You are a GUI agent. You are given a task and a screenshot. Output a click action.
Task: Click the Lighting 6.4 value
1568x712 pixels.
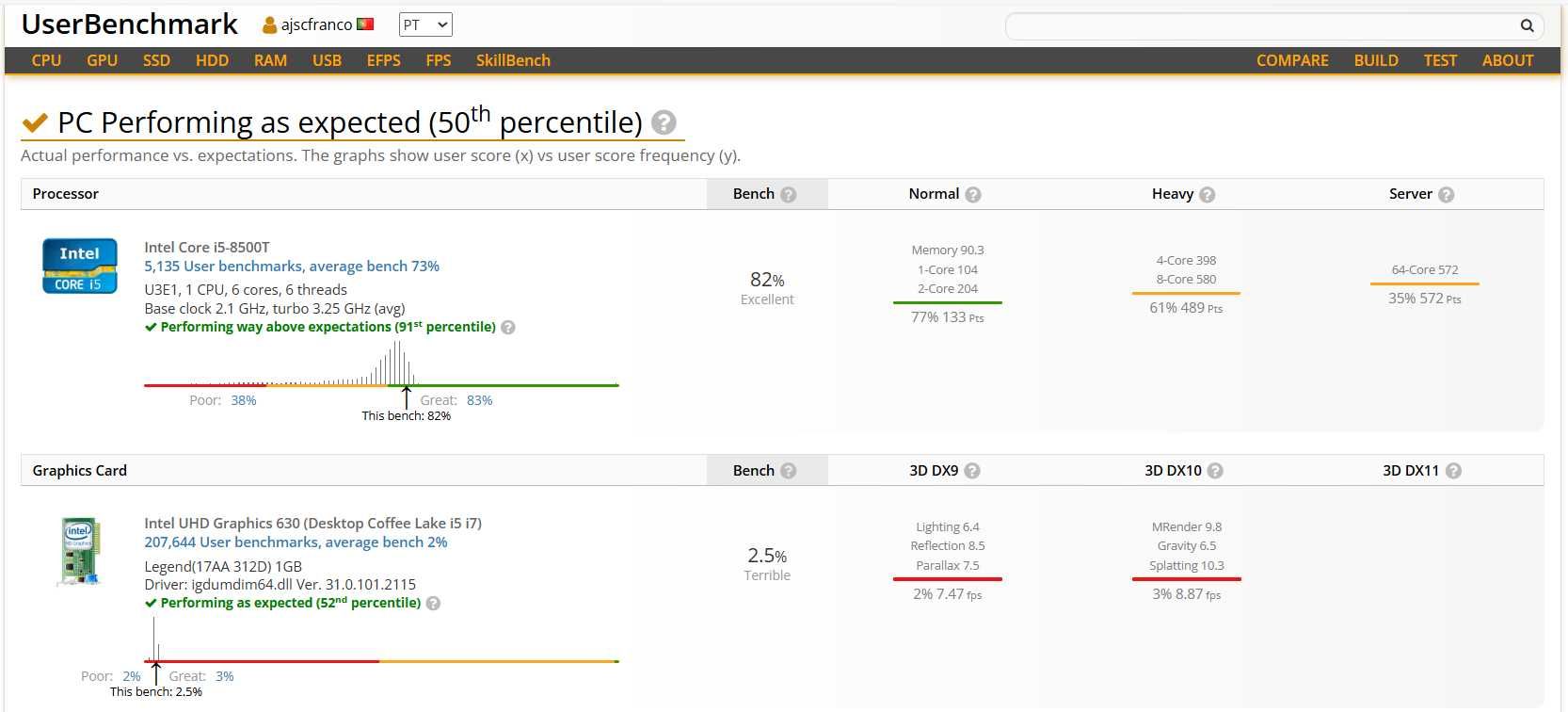[947, 527]
